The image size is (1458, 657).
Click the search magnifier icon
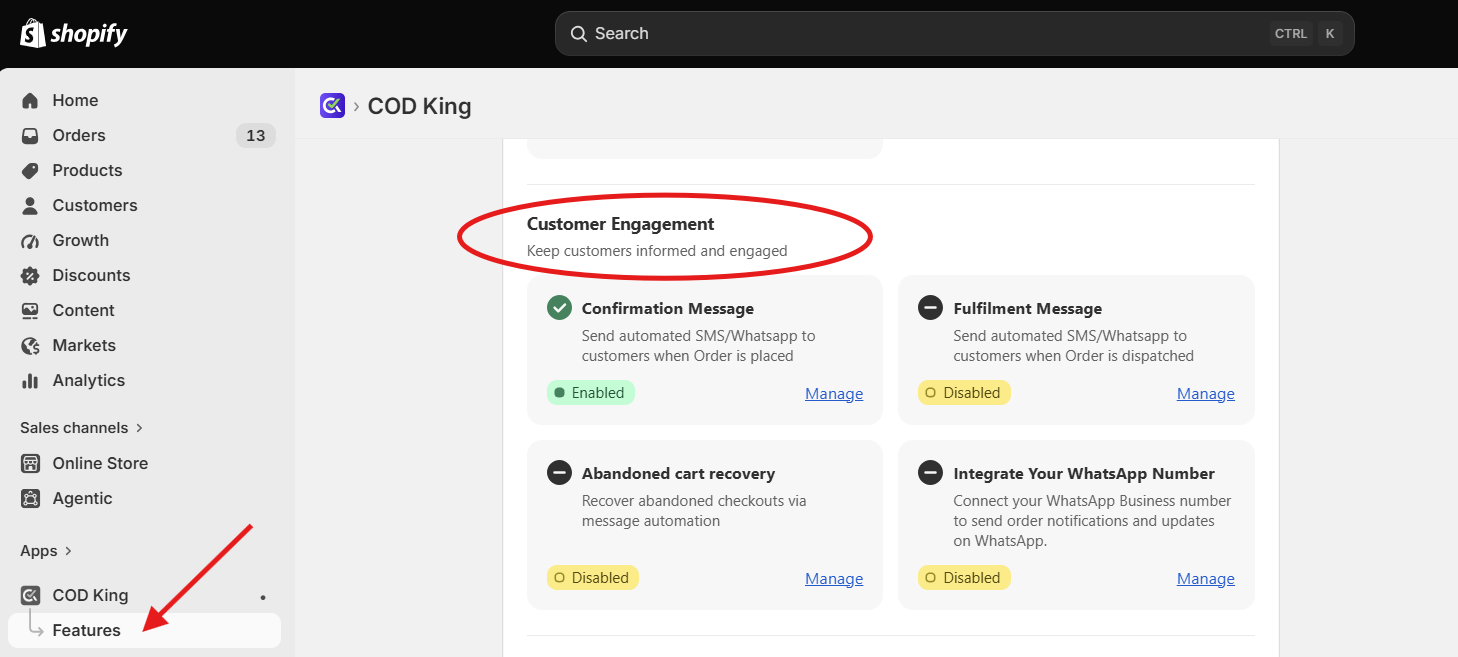[578, 34]
